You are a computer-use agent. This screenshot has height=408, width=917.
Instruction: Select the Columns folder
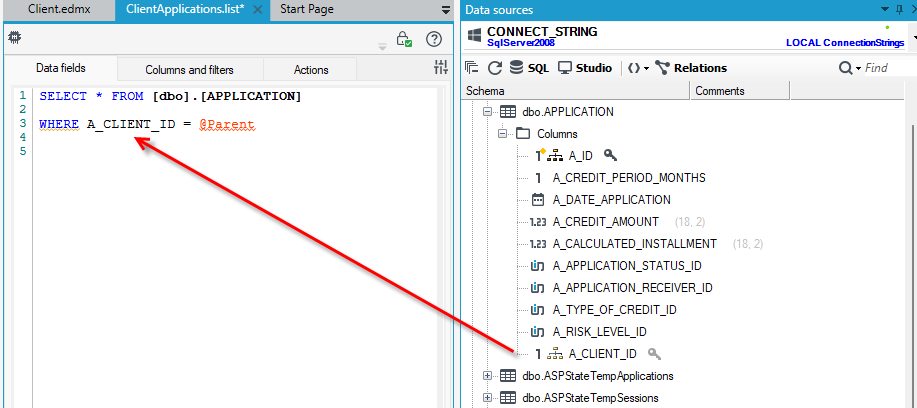pos(557,134)
